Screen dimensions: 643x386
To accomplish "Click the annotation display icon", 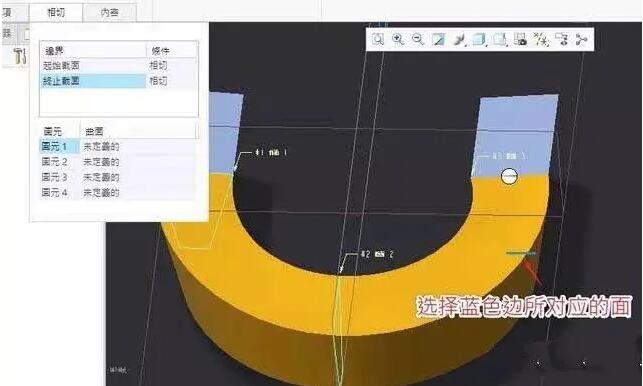I will click(x=561, y=39).
